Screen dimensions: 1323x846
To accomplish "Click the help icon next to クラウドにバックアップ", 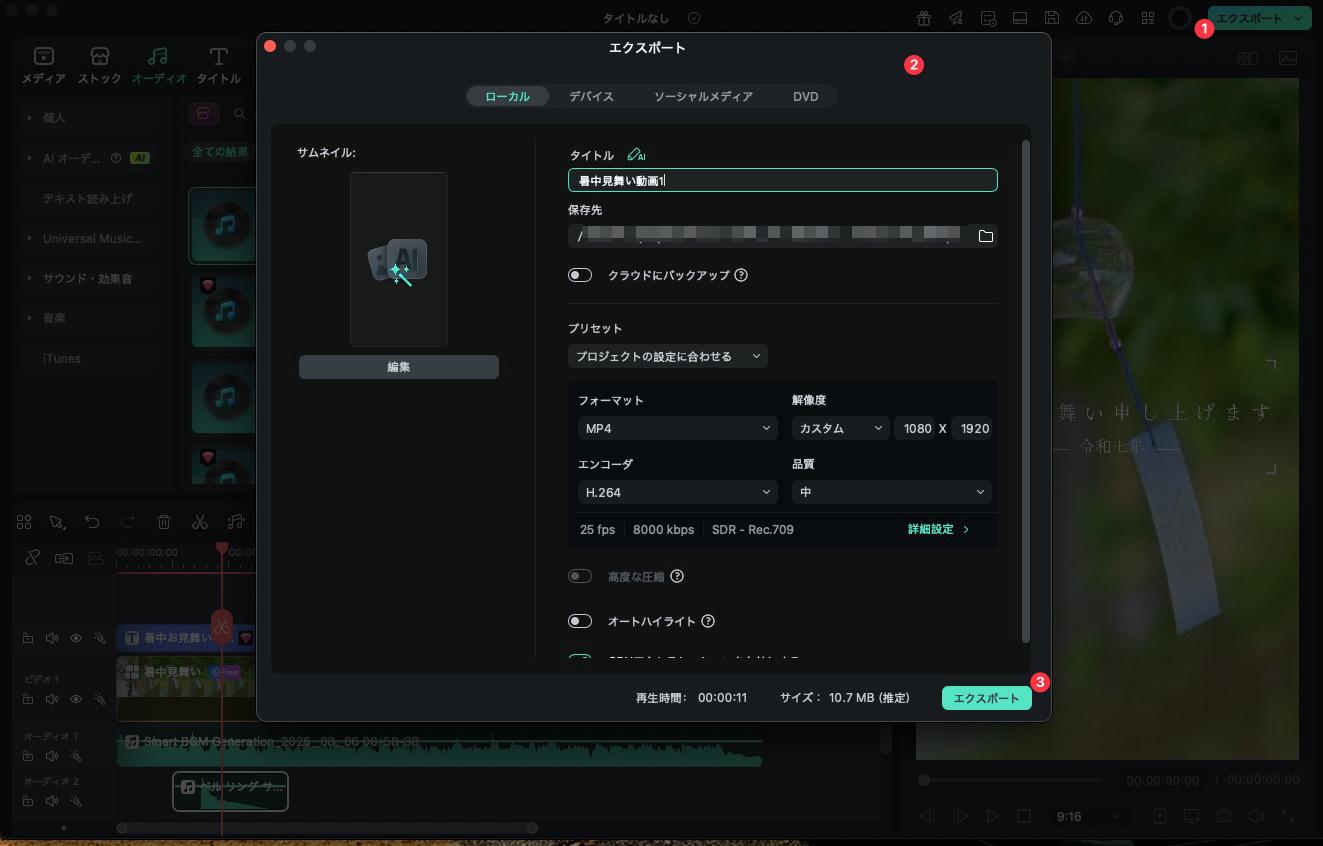I will click(741, 275).
